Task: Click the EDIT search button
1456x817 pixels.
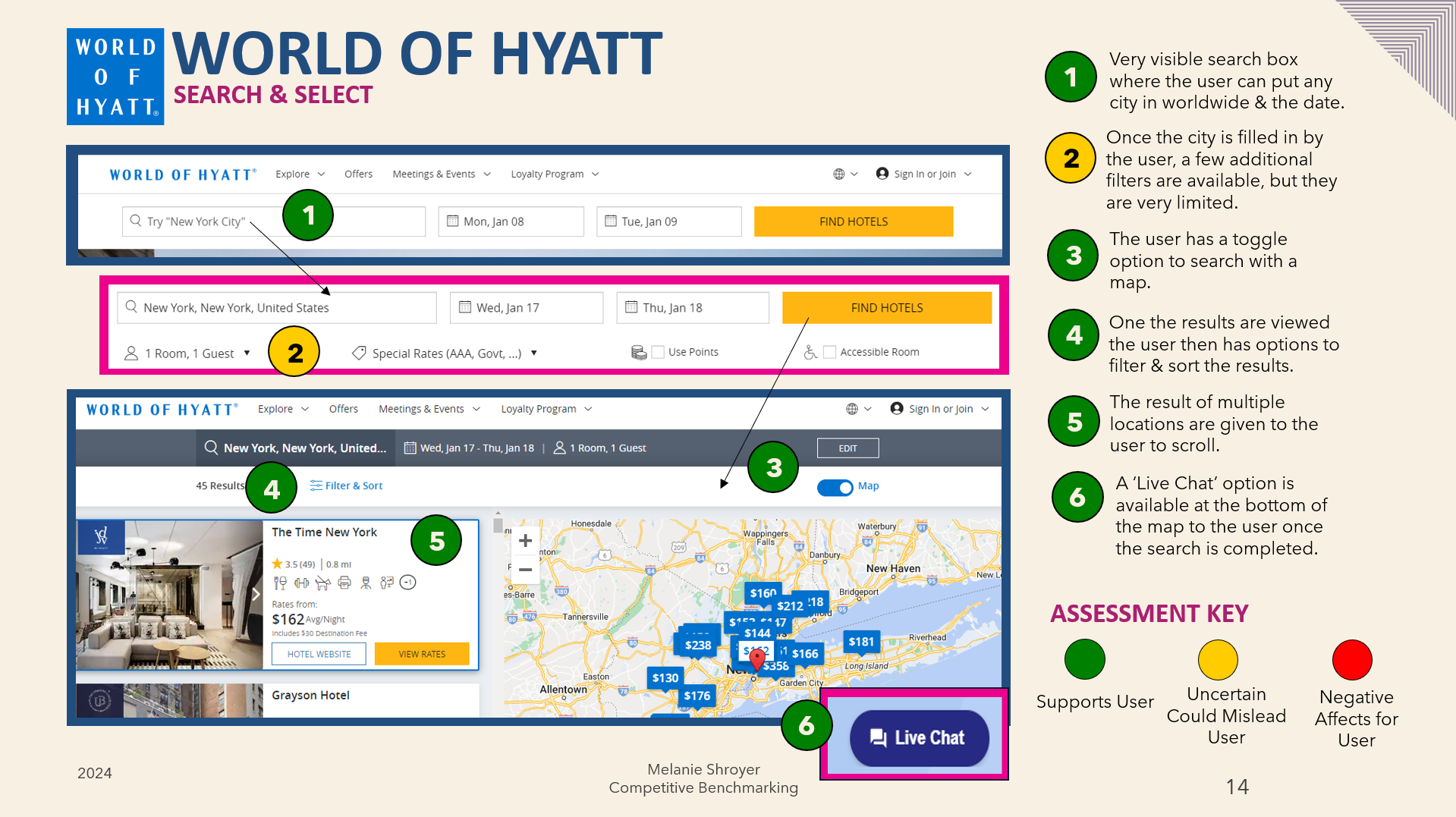Action: 847,448
